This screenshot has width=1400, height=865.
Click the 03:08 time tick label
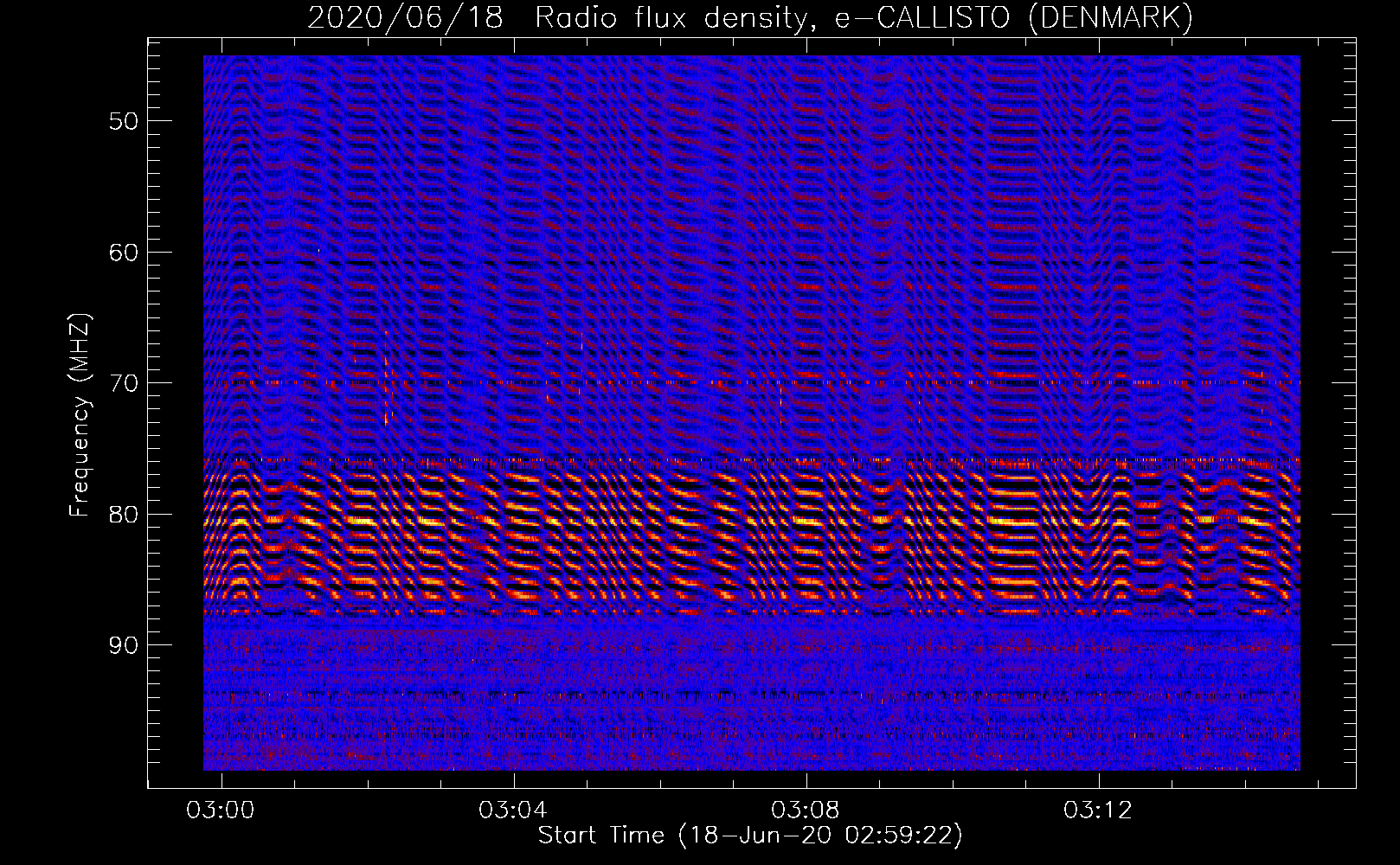click(x=806, y=811)
